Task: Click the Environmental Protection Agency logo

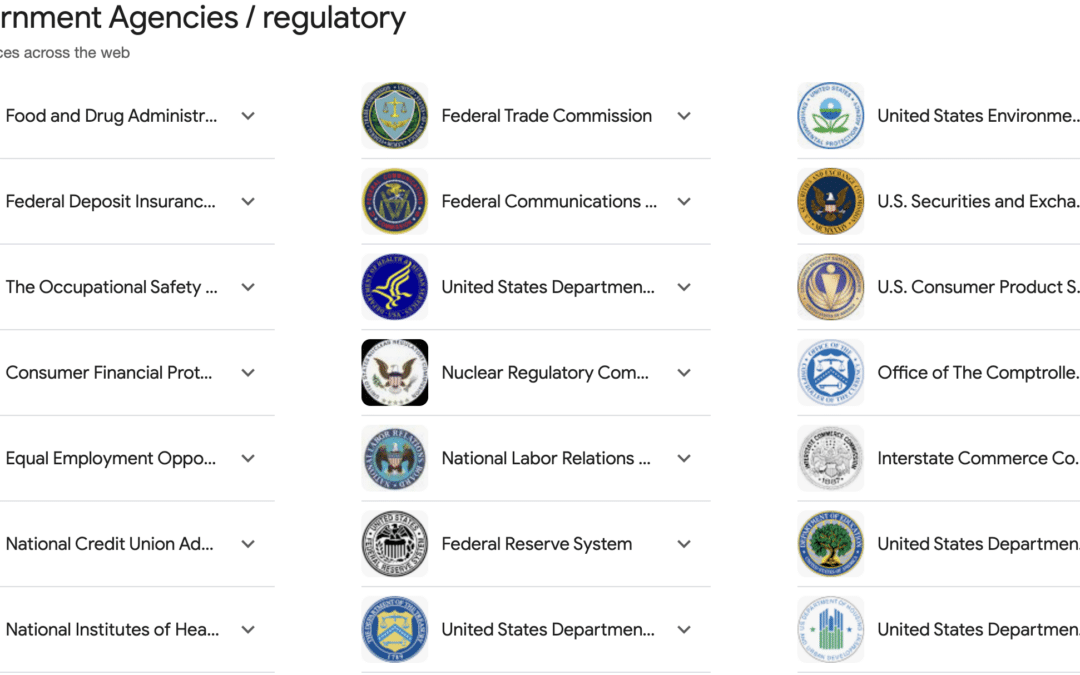Action: [830, 116]
